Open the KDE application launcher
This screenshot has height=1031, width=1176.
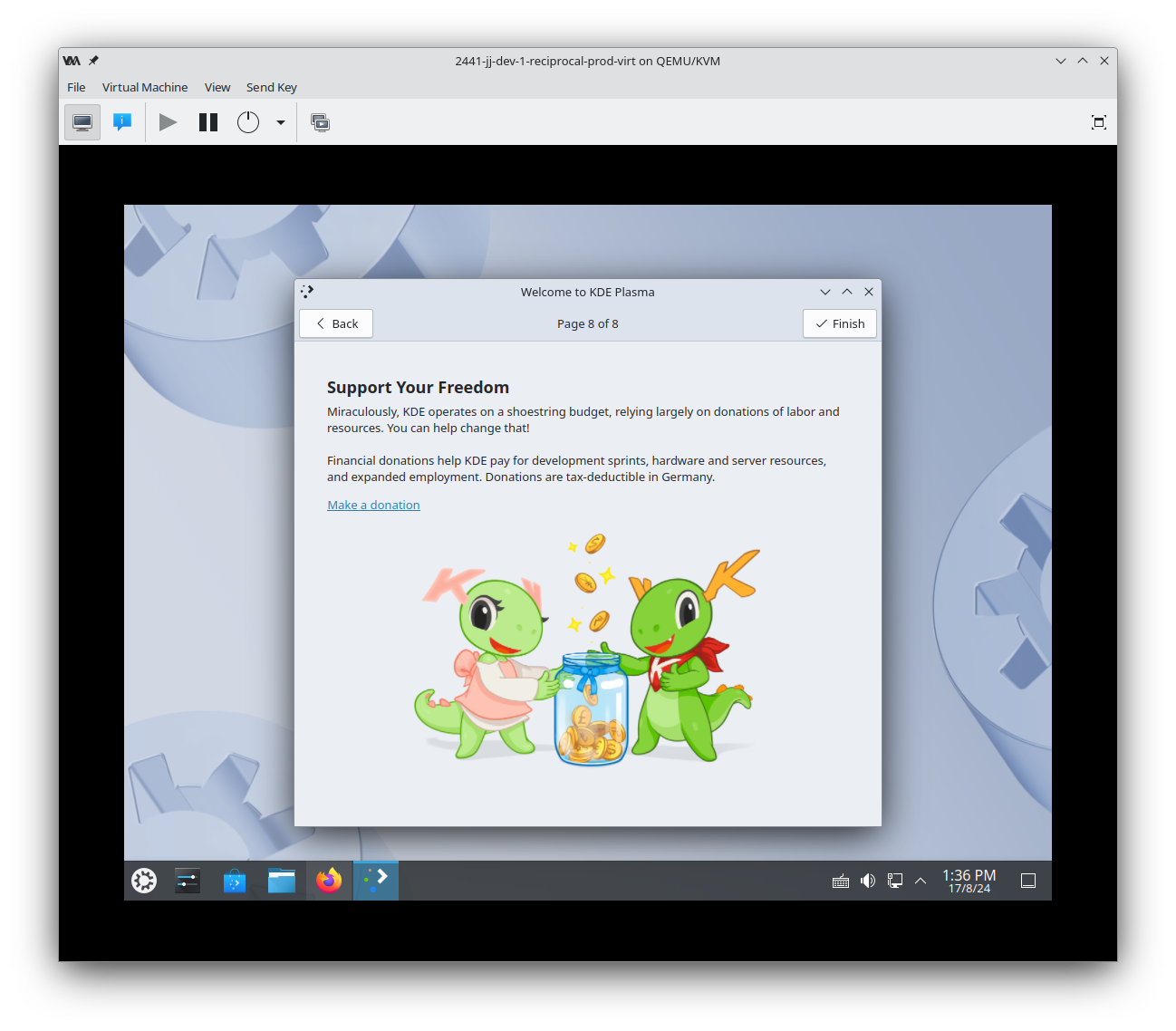point(144,881)
